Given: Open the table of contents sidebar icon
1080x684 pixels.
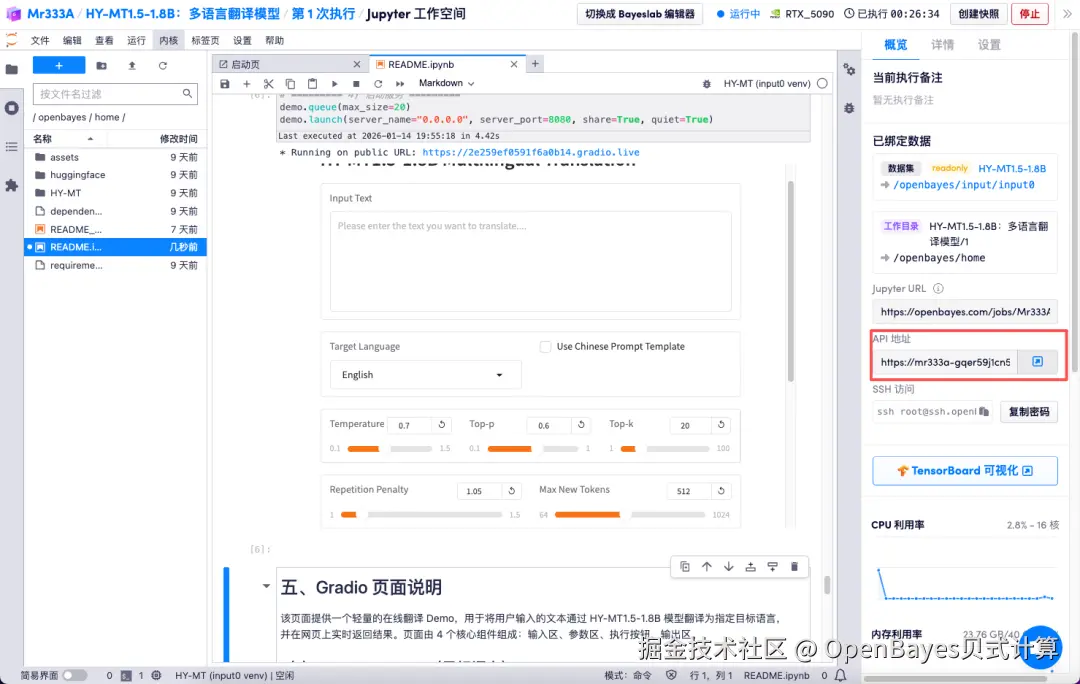Looking at the screenshot, I should (x=12, y=147).
